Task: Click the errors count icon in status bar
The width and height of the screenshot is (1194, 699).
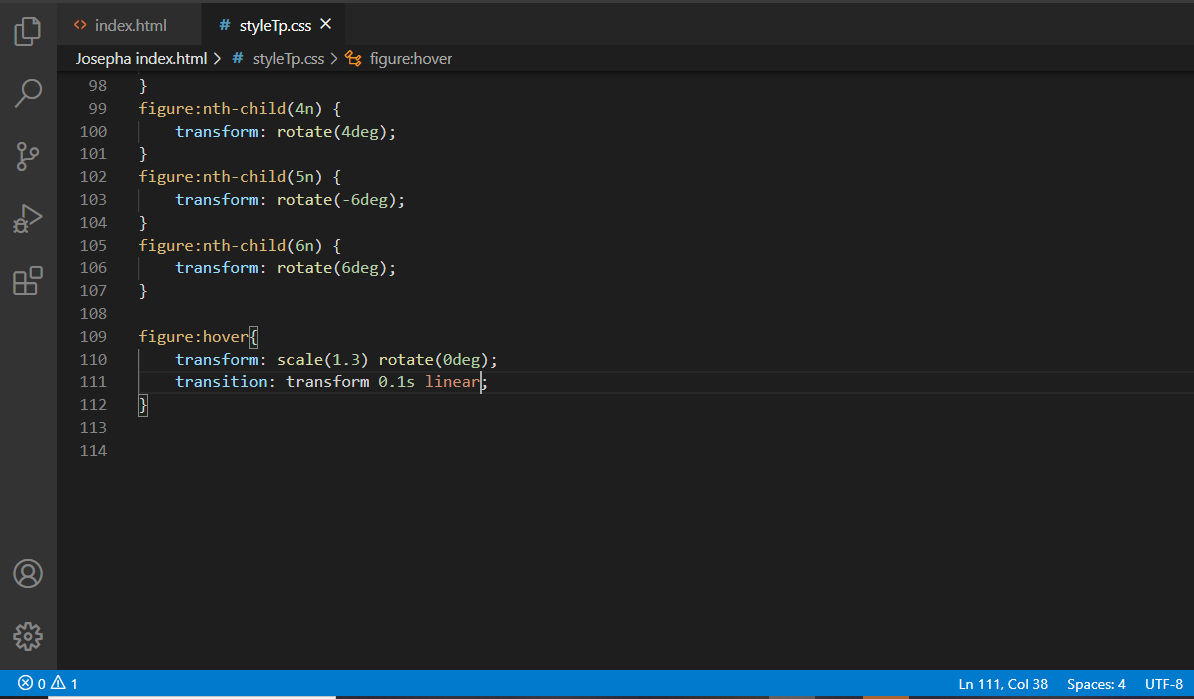Action: pyautogui.click(x=25, y=683)
